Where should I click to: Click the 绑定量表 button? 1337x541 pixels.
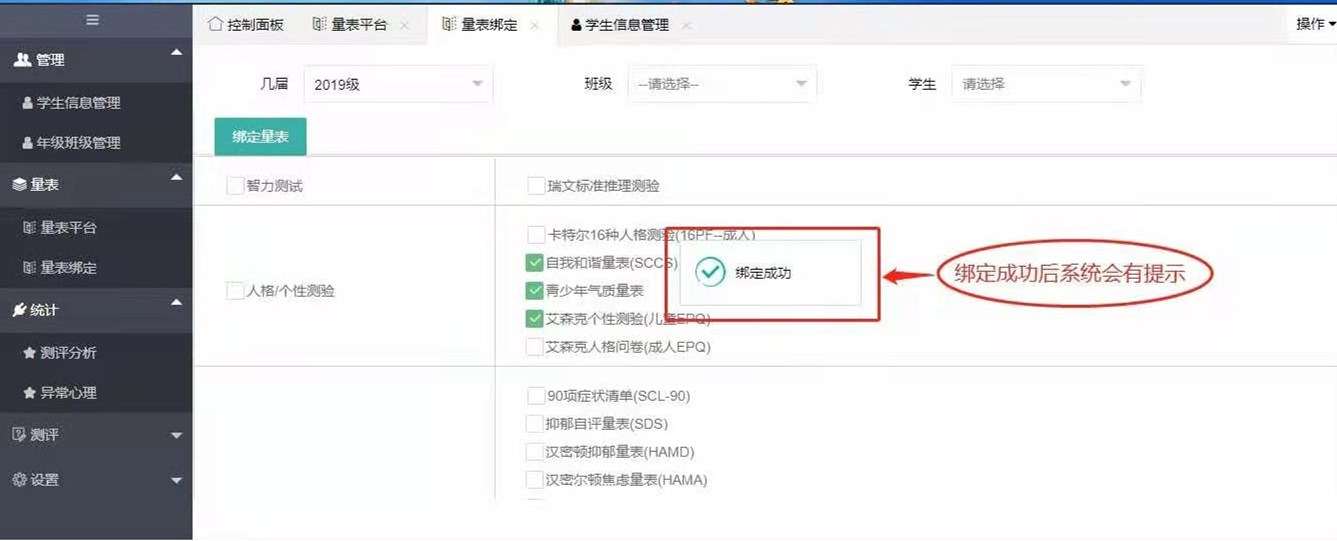260,137
